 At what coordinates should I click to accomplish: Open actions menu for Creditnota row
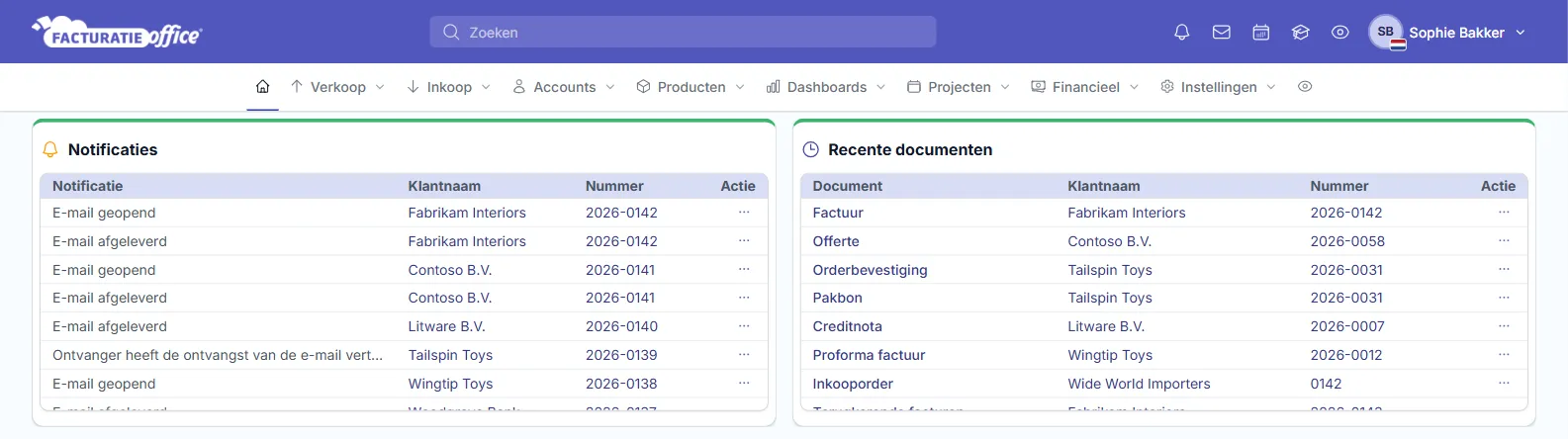1504,326
